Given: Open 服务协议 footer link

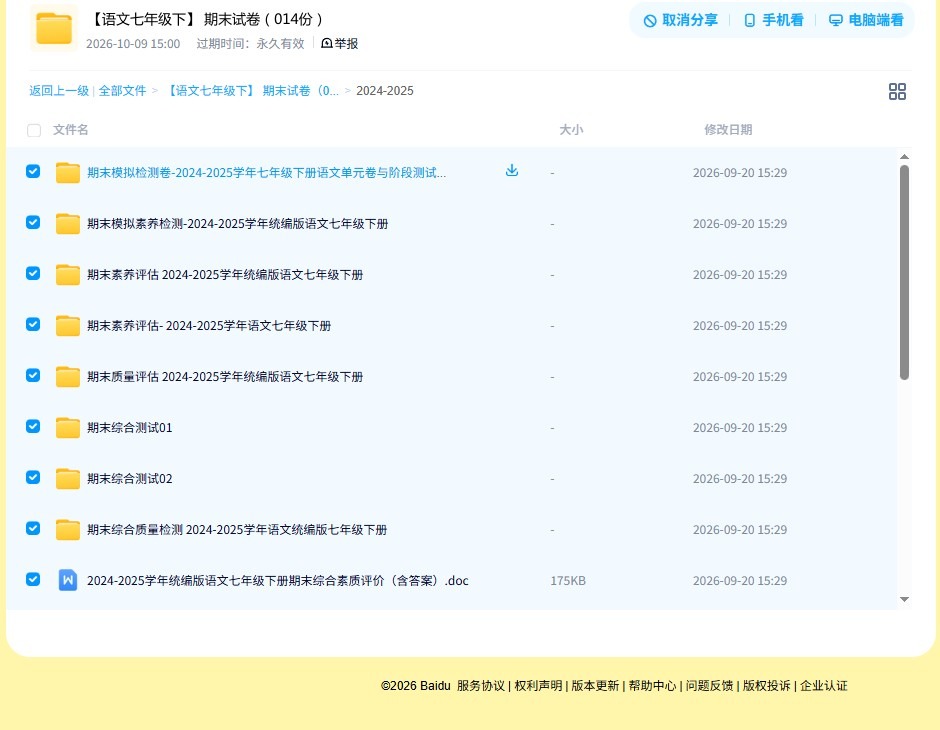Looking at the screenshot, I should coord(481,686).
